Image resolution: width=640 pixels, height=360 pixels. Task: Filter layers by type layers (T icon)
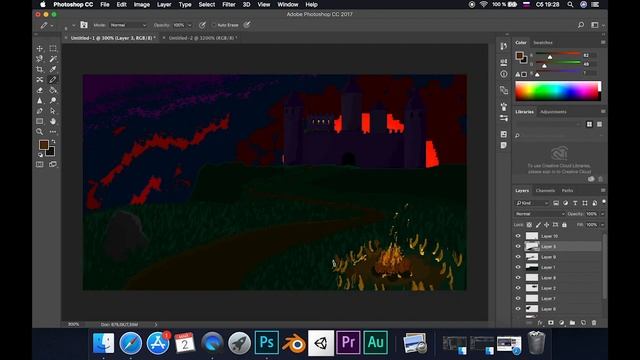click(575, 203)
